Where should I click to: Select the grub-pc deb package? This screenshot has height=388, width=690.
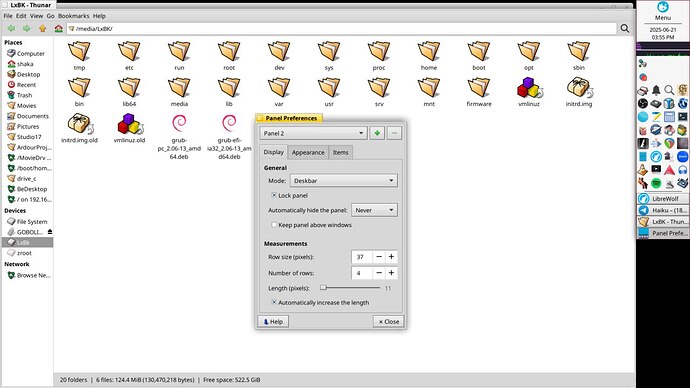[x=179, y=137]
